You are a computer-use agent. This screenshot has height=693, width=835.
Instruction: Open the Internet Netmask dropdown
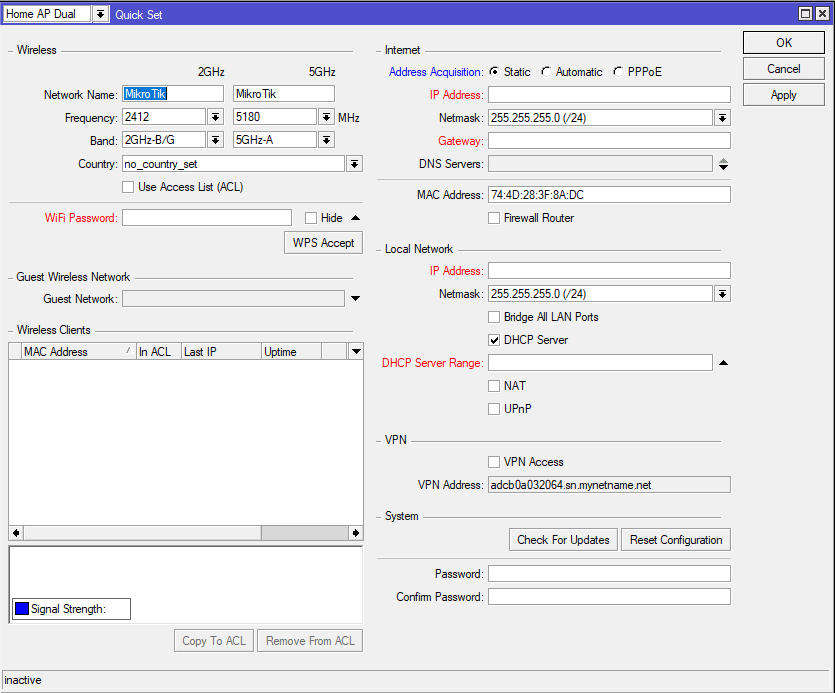tap(723, 118)
